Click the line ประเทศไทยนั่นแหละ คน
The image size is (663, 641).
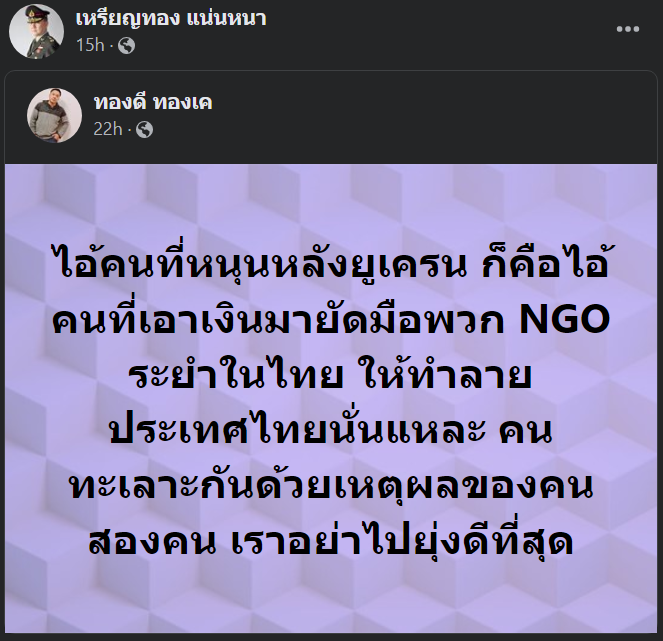[x=332, y=429]
